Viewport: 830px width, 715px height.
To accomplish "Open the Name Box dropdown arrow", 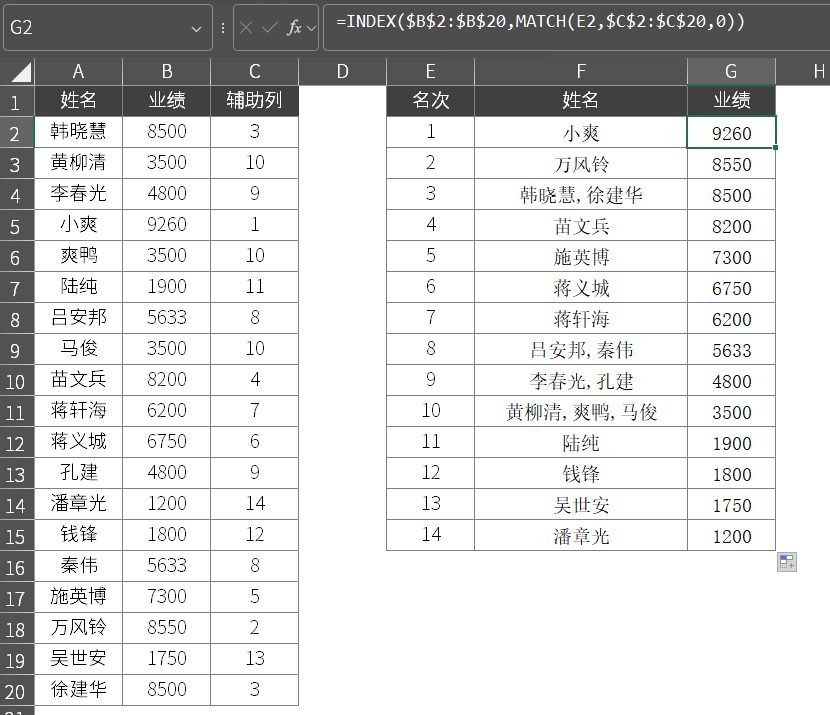I will click(x=196, y=29).
